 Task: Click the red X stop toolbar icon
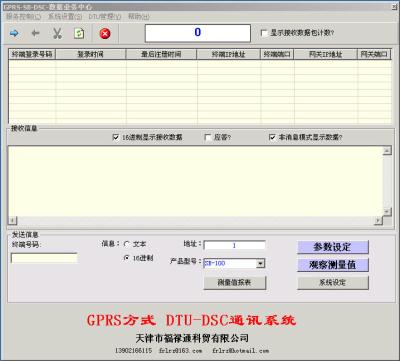point(105,33)
